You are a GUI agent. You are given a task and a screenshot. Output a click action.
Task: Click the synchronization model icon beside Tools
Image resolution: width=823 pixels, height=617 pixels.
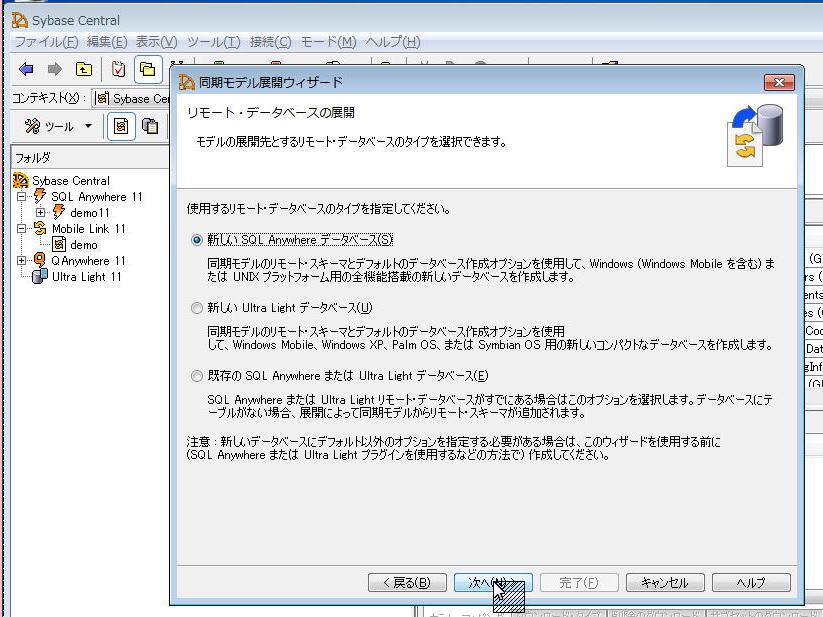click(122, 126)
